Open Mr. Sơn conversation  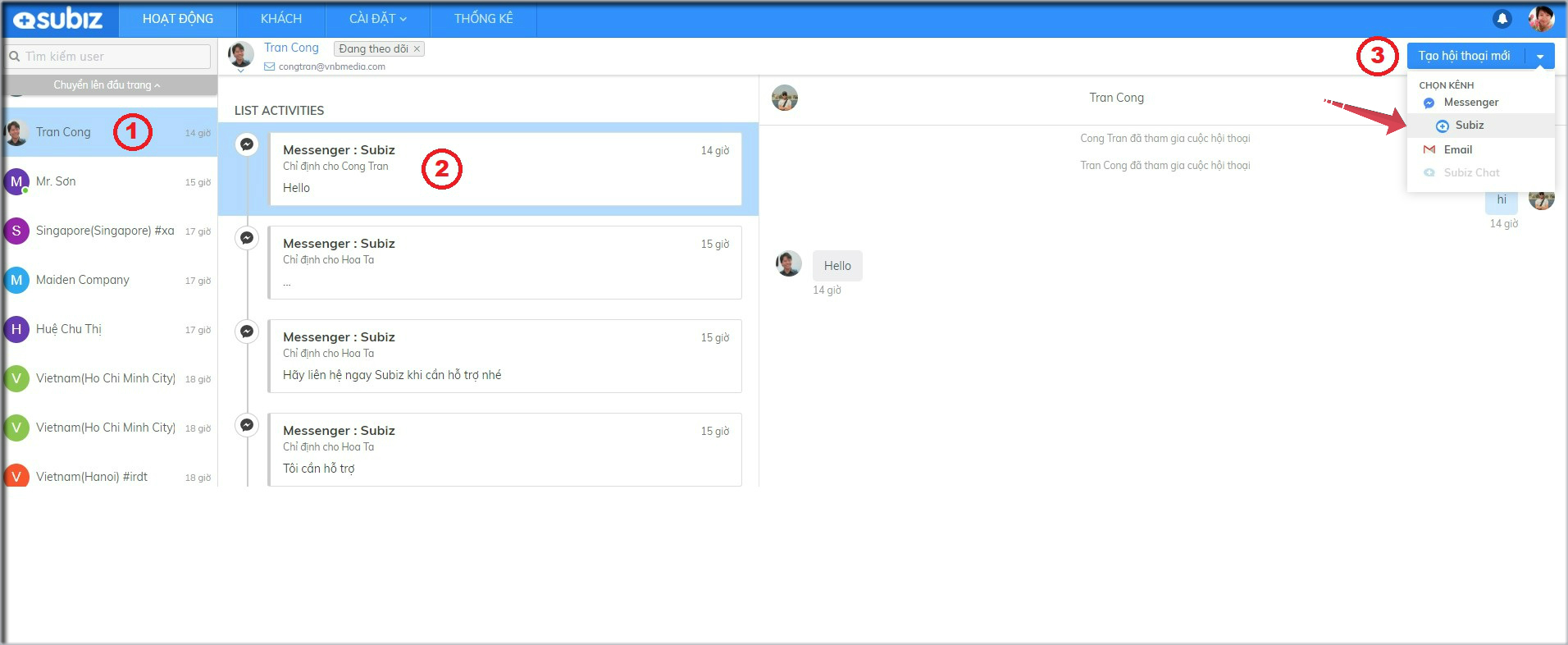click(x=110, y=181)
